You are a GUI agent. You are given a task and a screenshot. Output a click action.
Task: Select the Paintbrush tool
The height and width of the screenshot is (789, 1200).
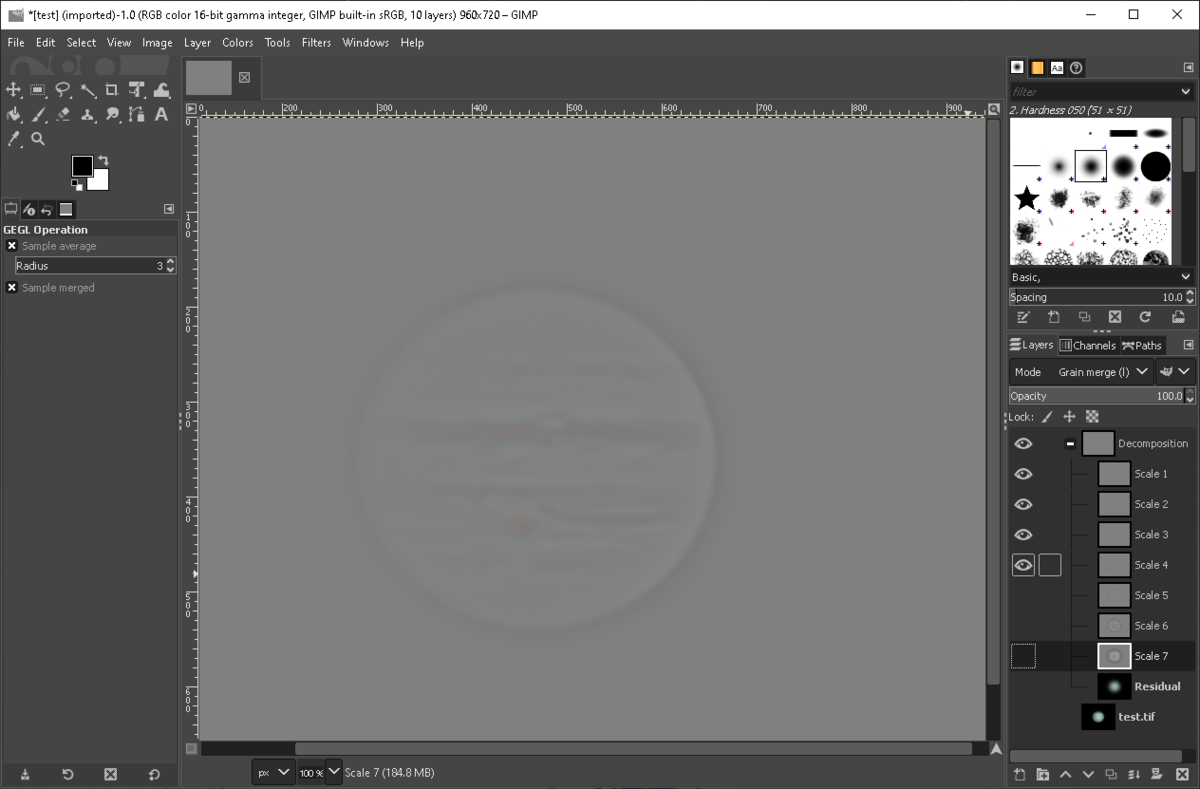38,115
